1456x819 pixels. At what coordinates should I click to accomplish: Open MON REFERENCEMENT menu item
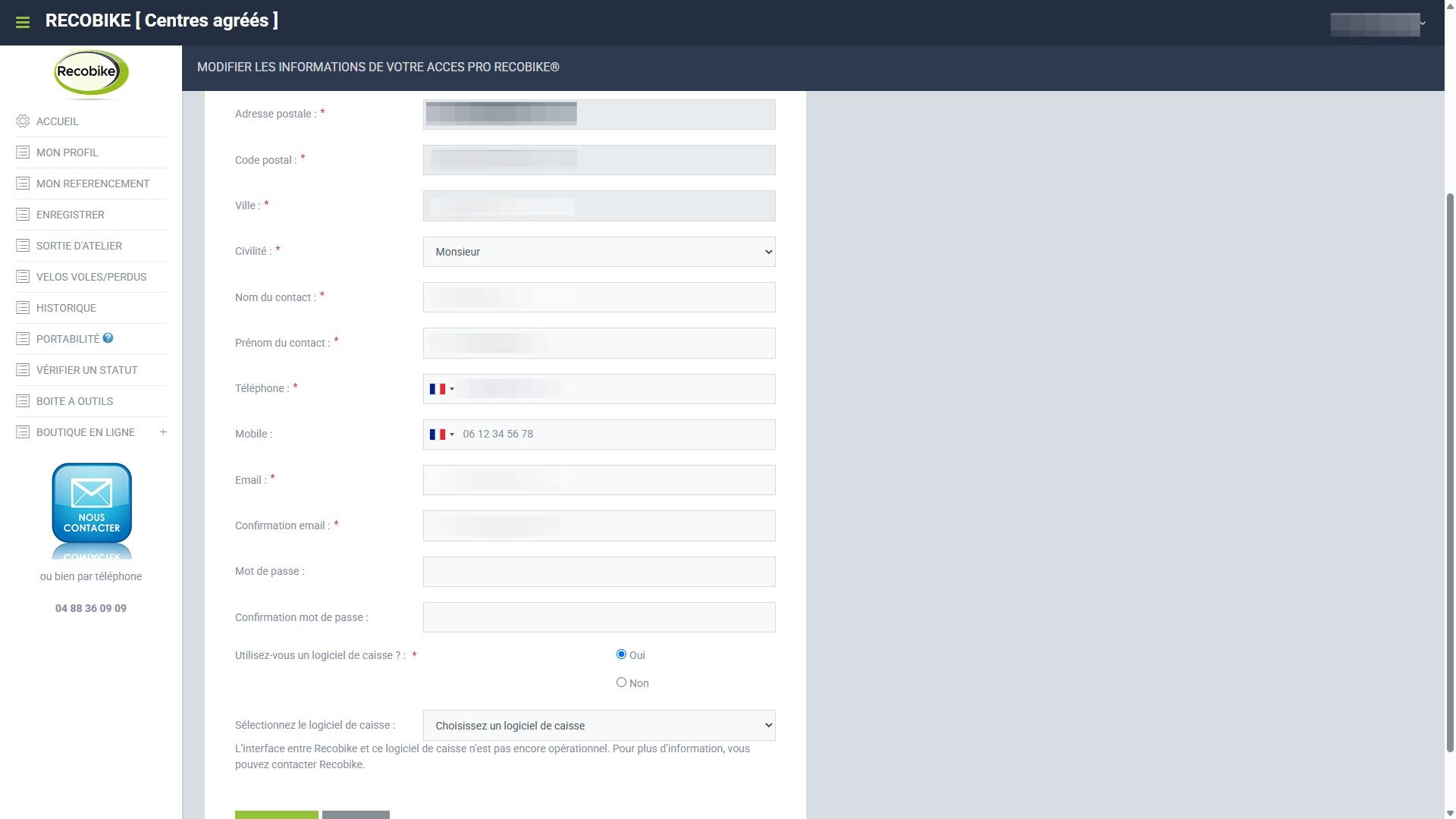(x=93, y=184)
